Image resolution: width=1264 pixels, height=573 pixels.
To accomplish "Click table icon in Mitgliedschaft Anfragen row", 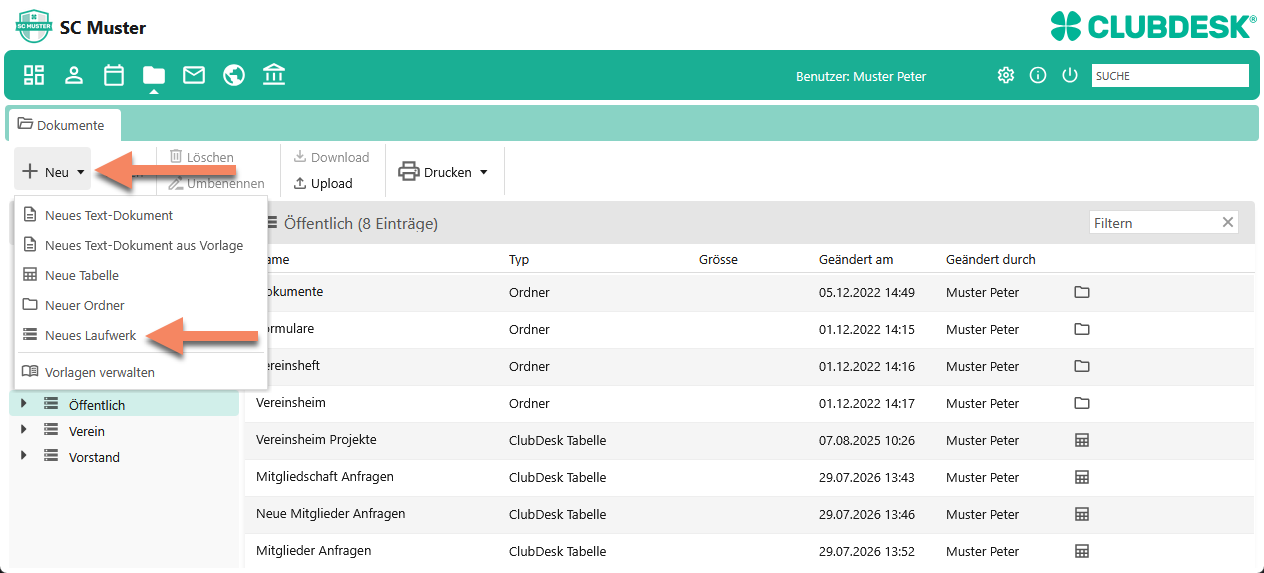I will pos(1081,477).
